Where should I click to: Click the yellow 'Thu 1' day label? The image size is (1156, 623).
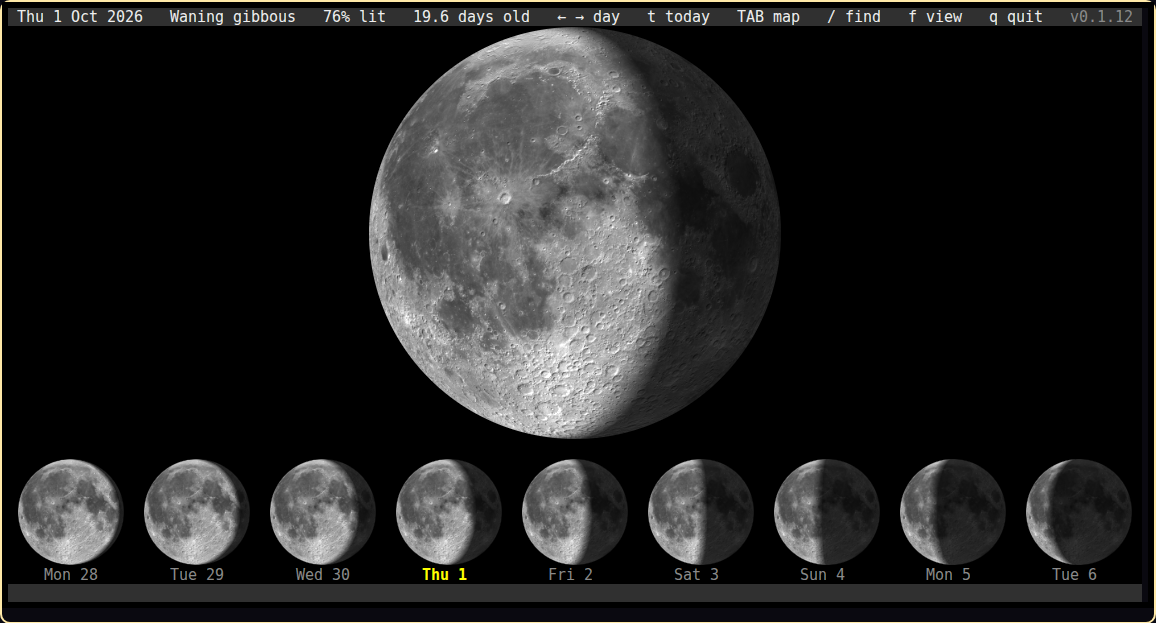[x=444, y=574]
